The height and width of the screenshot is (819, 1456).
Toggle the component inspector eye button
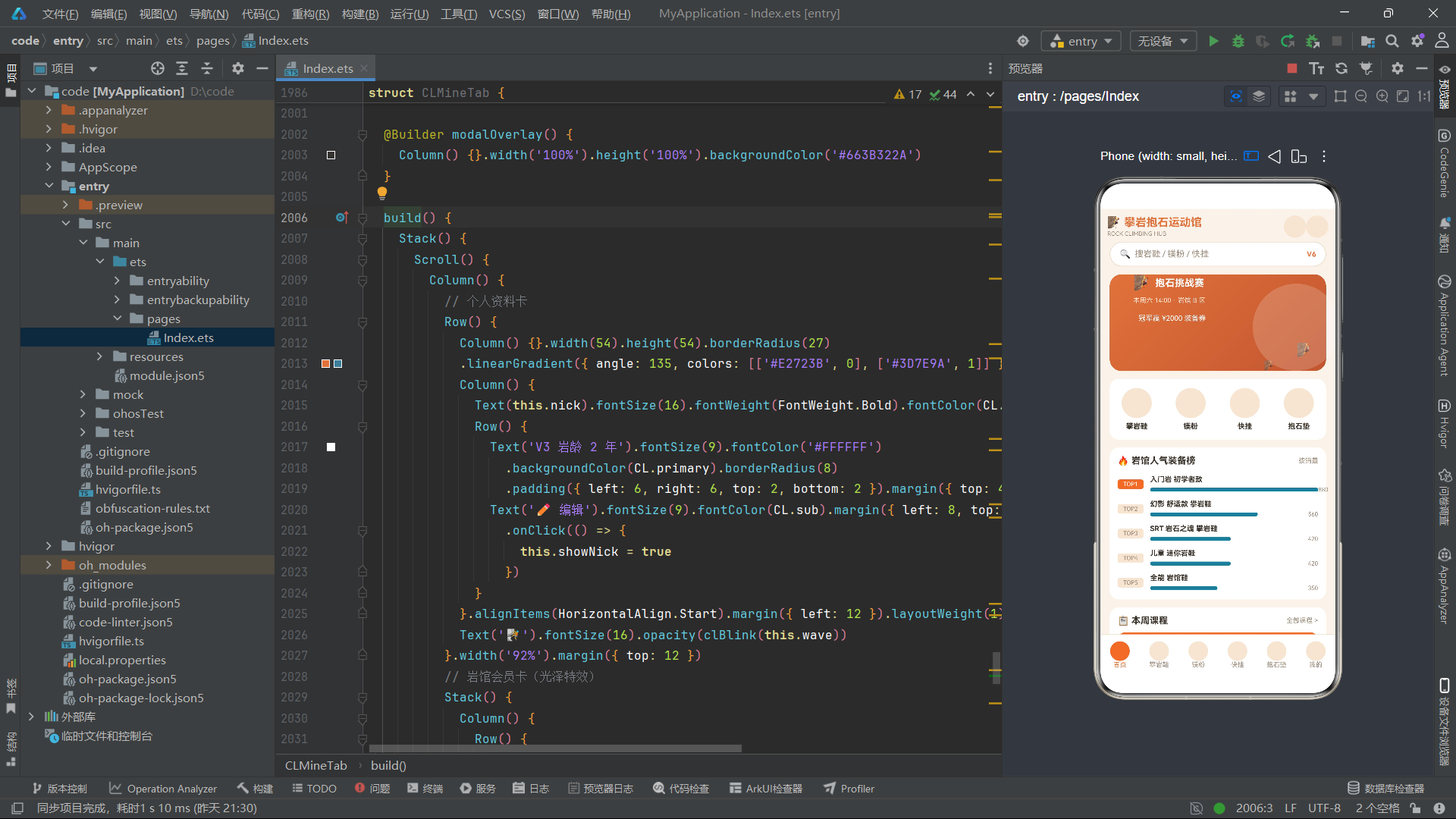tap(1236, 96)
